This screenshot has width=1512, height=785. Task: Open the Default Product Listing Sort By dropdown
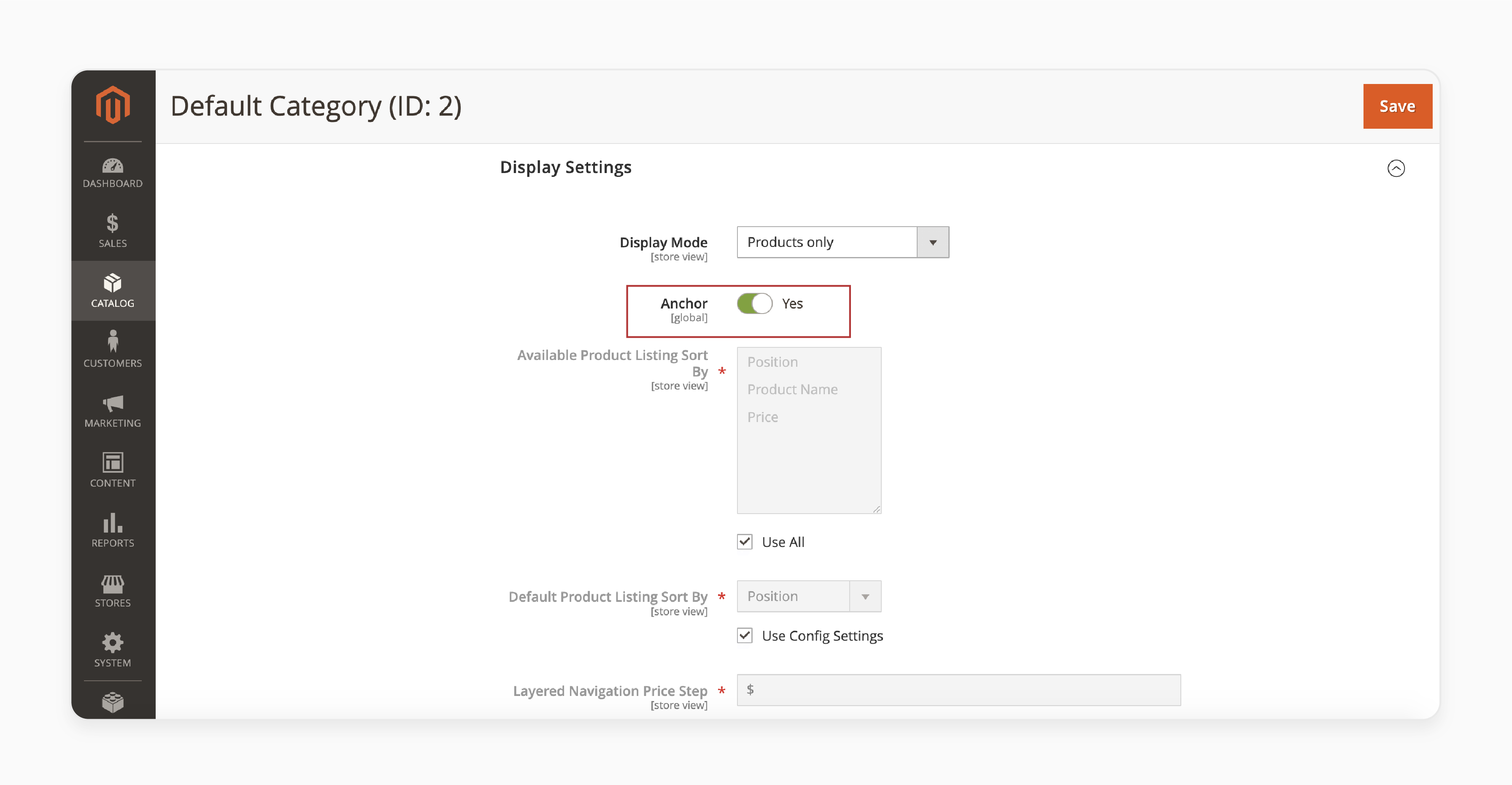tap(809, 596)
